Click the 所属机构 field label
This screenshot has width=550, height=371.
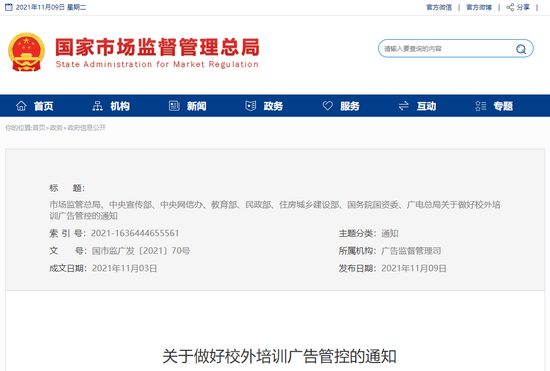pyautogui.click(x=357, y=251)
